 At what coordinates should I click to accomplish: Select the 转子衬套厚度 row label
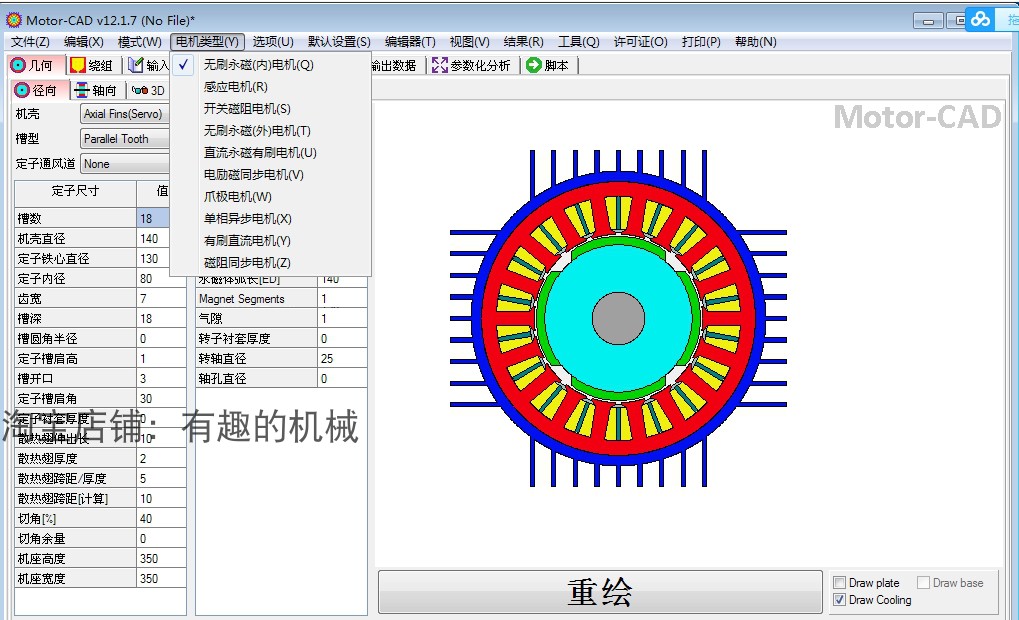(256, 339)
